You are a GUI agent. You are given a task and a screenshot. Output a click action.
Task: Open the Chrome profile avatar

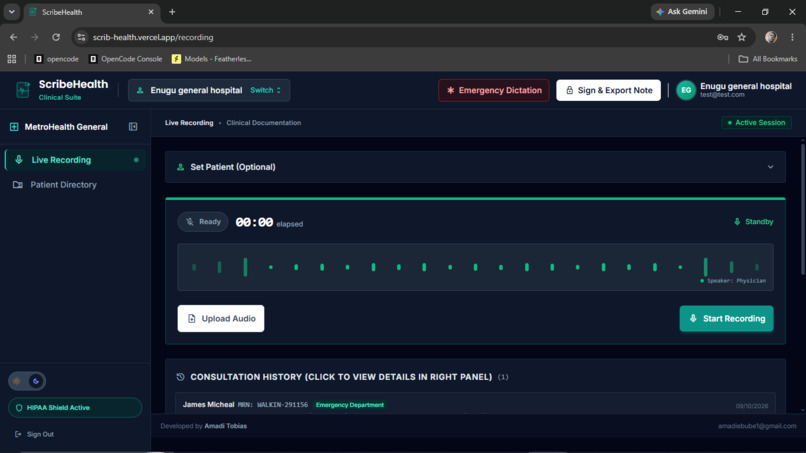[x=771, y=37]
